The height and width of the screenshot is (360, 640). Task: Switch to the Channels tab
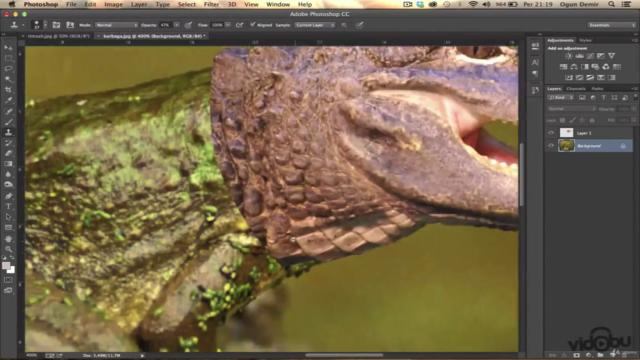[x=576, y=89]
